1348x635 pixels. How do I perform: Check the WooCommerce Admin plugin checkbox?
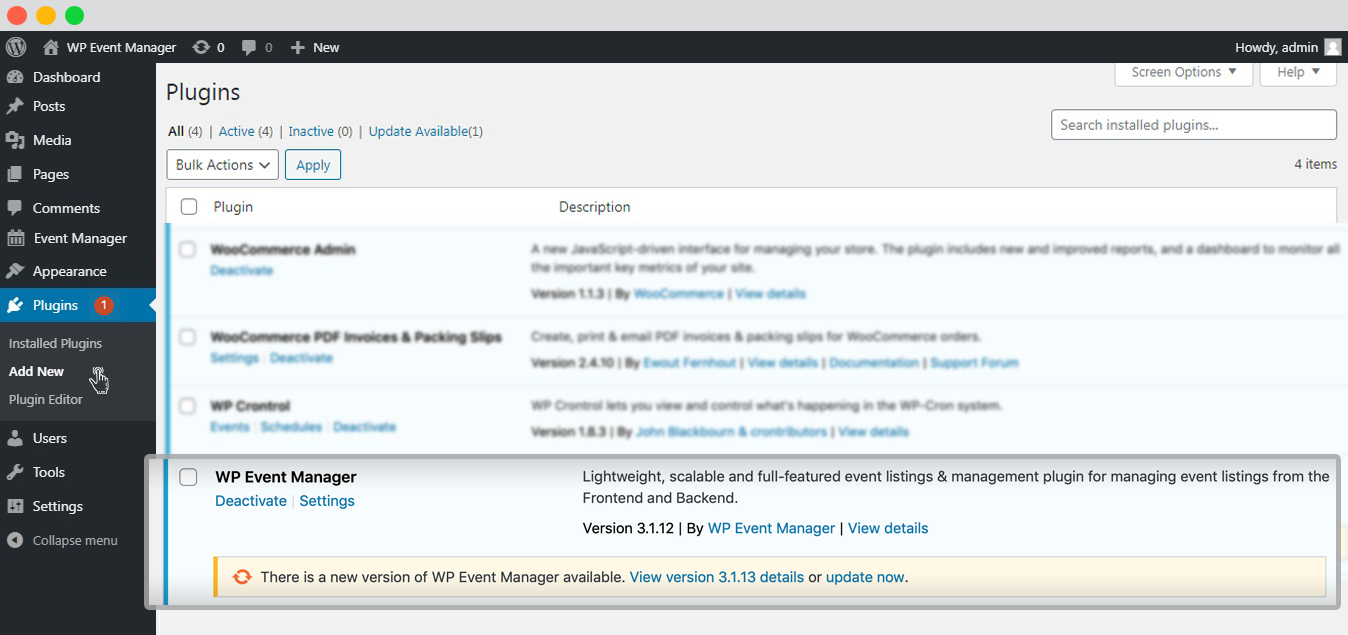[x=188, y=250]
